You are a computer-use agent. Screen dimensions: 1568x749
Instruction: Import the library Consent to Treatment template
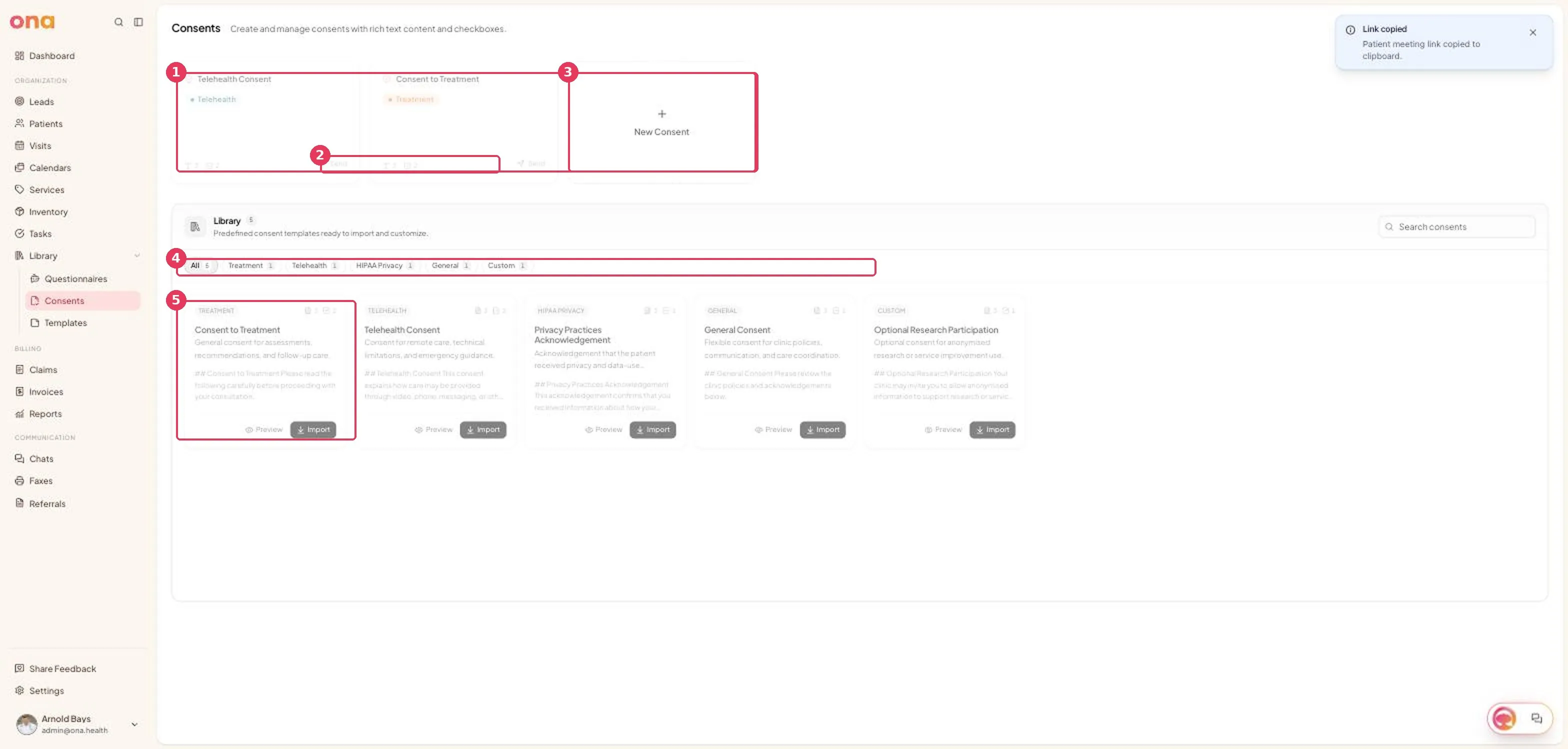coord(313,429)
